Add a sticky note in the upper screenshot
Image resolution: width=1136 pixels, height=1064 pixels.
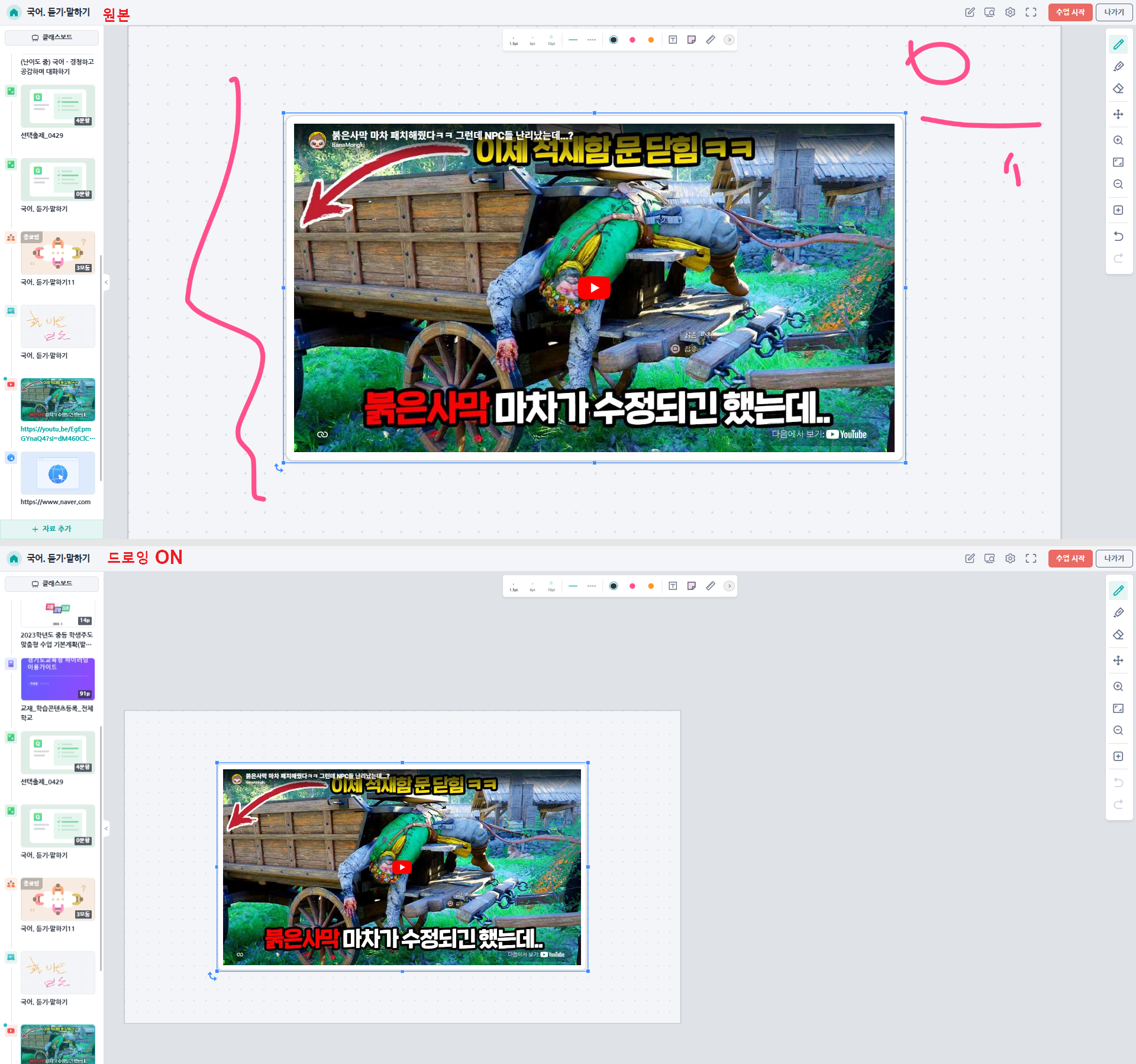click(692, 40)
